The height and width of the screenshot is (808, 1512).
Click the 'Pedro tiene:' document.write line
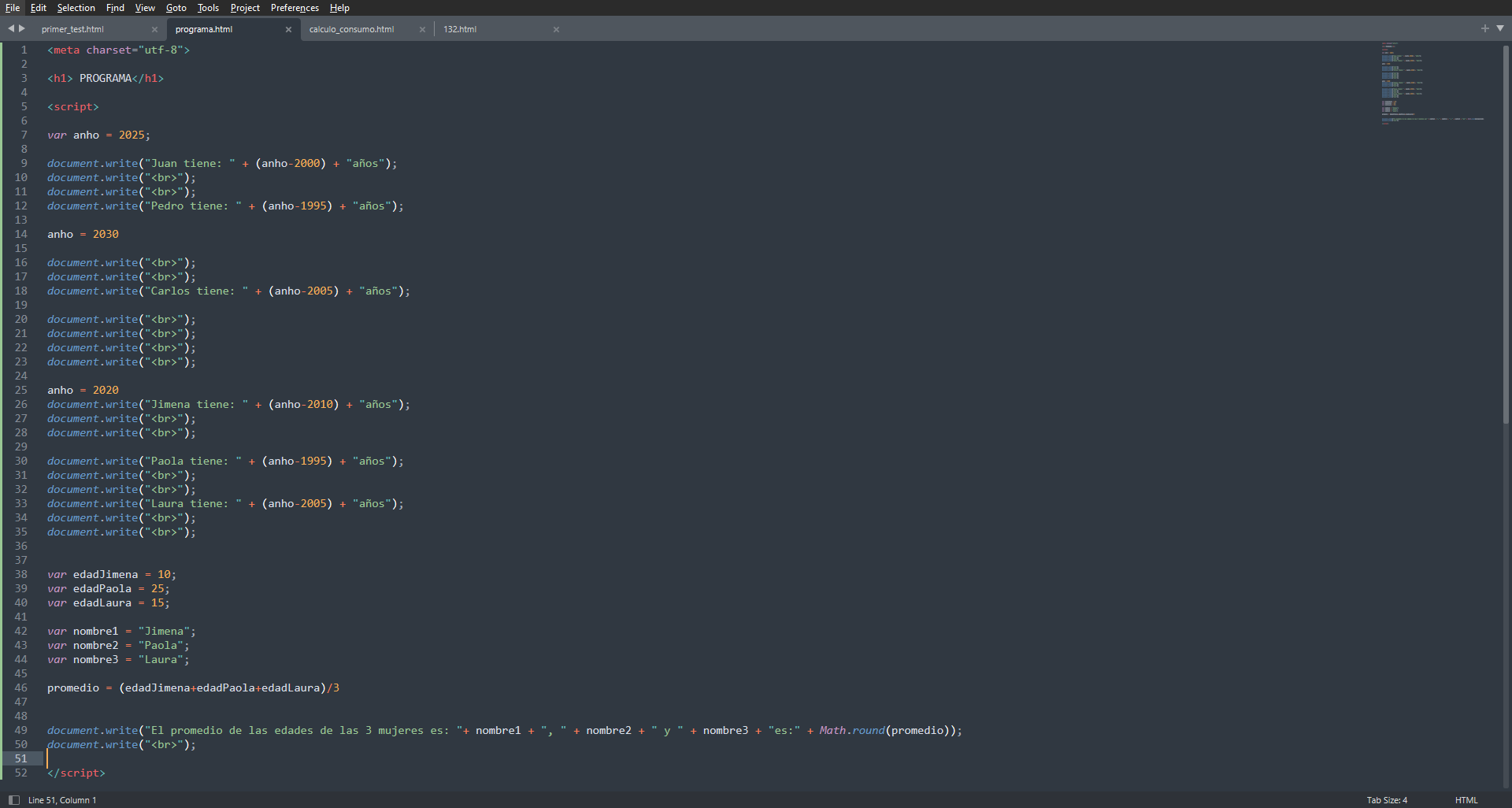tap(225, 206)
